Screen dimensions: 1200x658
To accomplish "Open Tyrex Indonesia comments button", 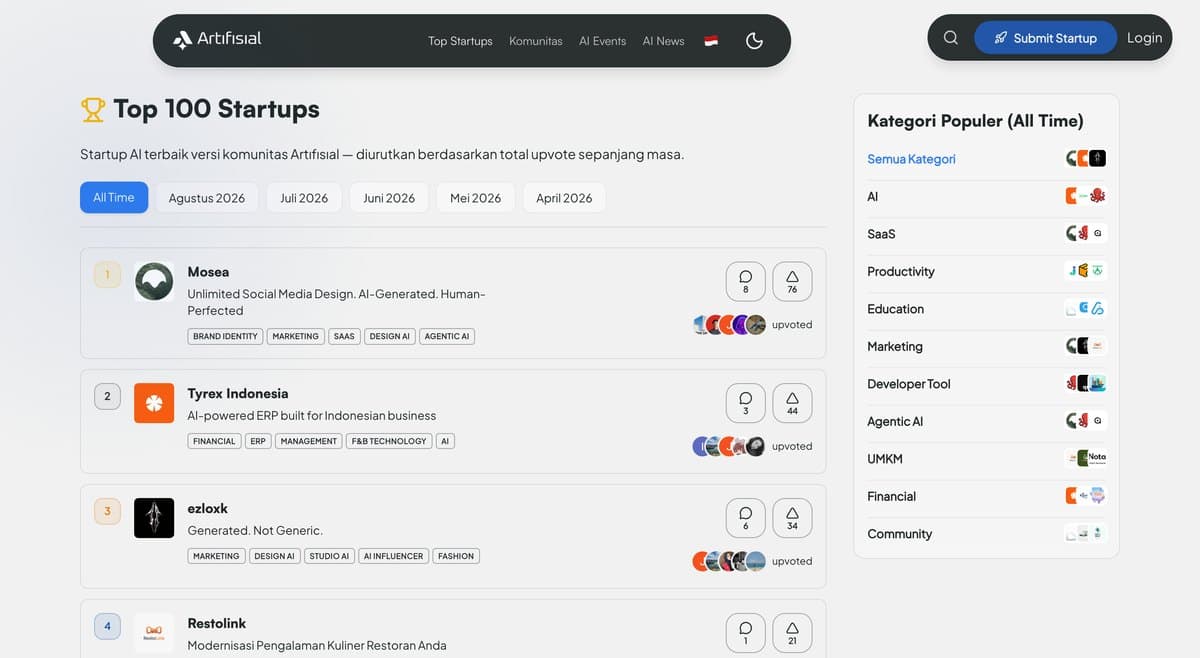I will [x=745, y=403].
